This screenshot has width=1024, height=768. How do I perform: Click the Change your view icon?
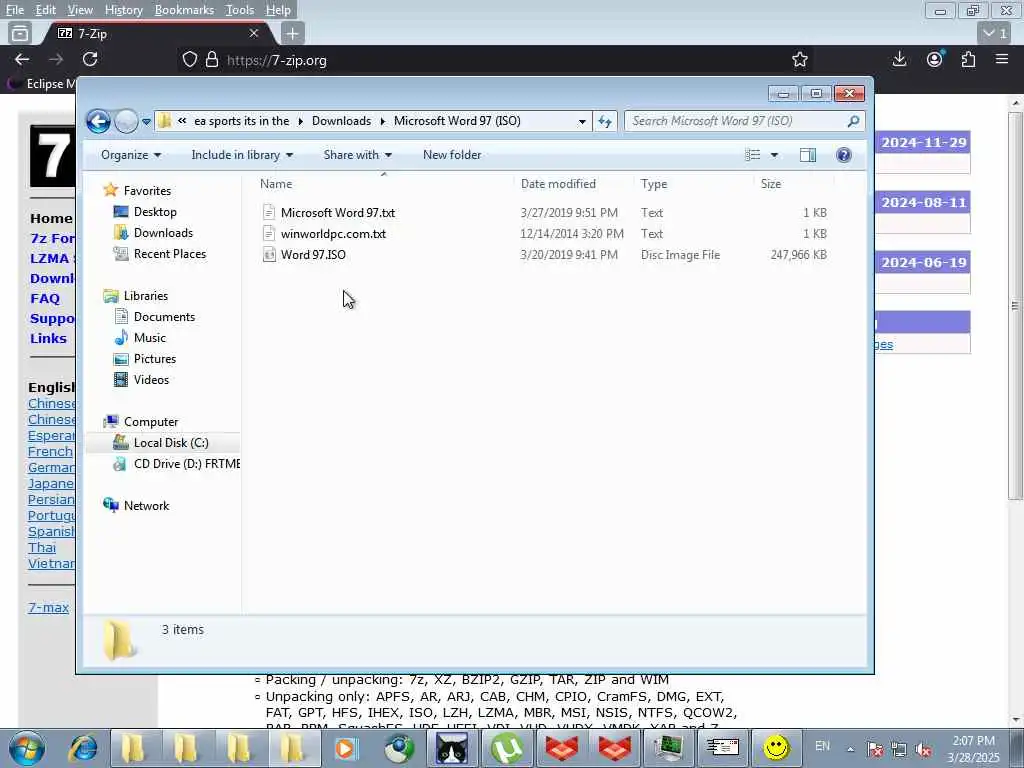point(752,155)
